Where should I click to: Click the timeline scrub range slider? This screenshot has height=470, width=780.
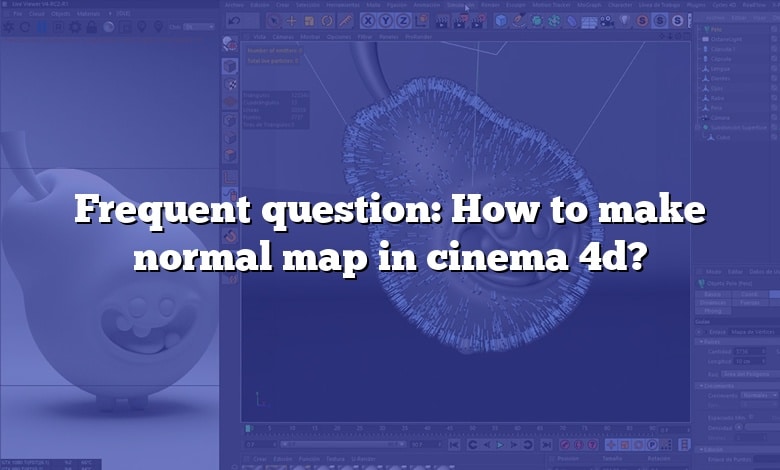pos(341,444)
